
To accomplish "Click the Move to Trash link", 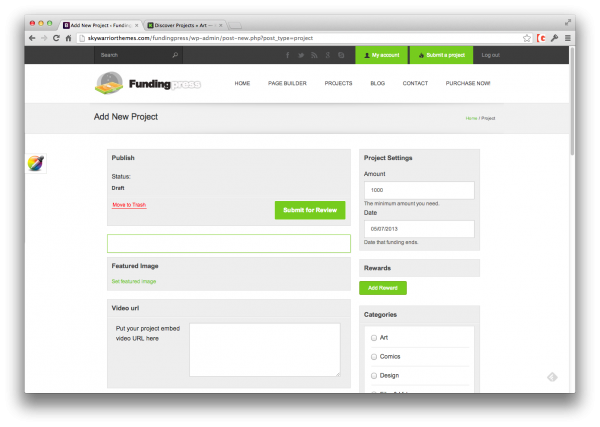I will tap(129, 205).
